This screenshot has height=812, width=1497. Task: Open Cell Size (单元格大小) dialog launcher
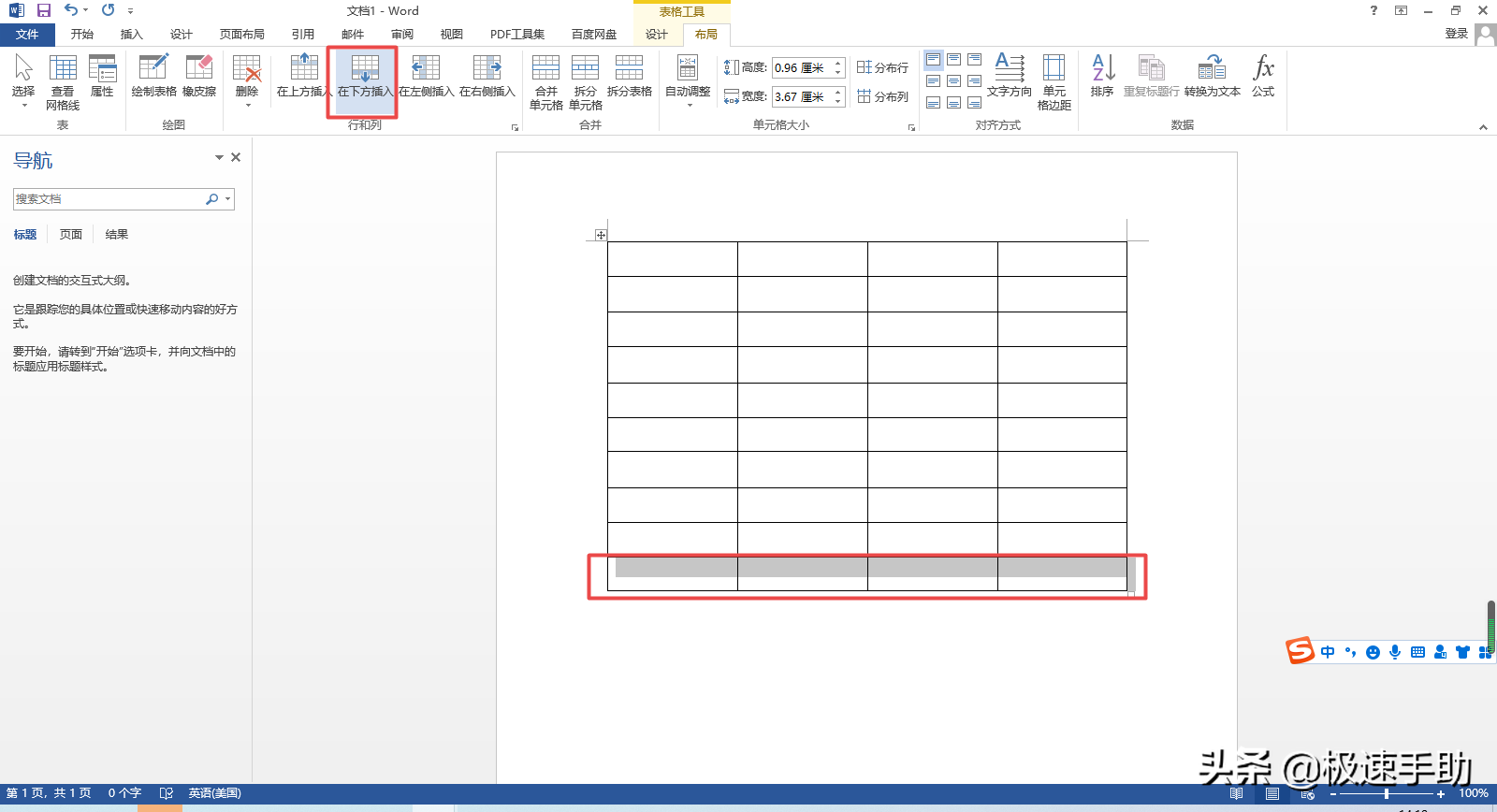911,127
